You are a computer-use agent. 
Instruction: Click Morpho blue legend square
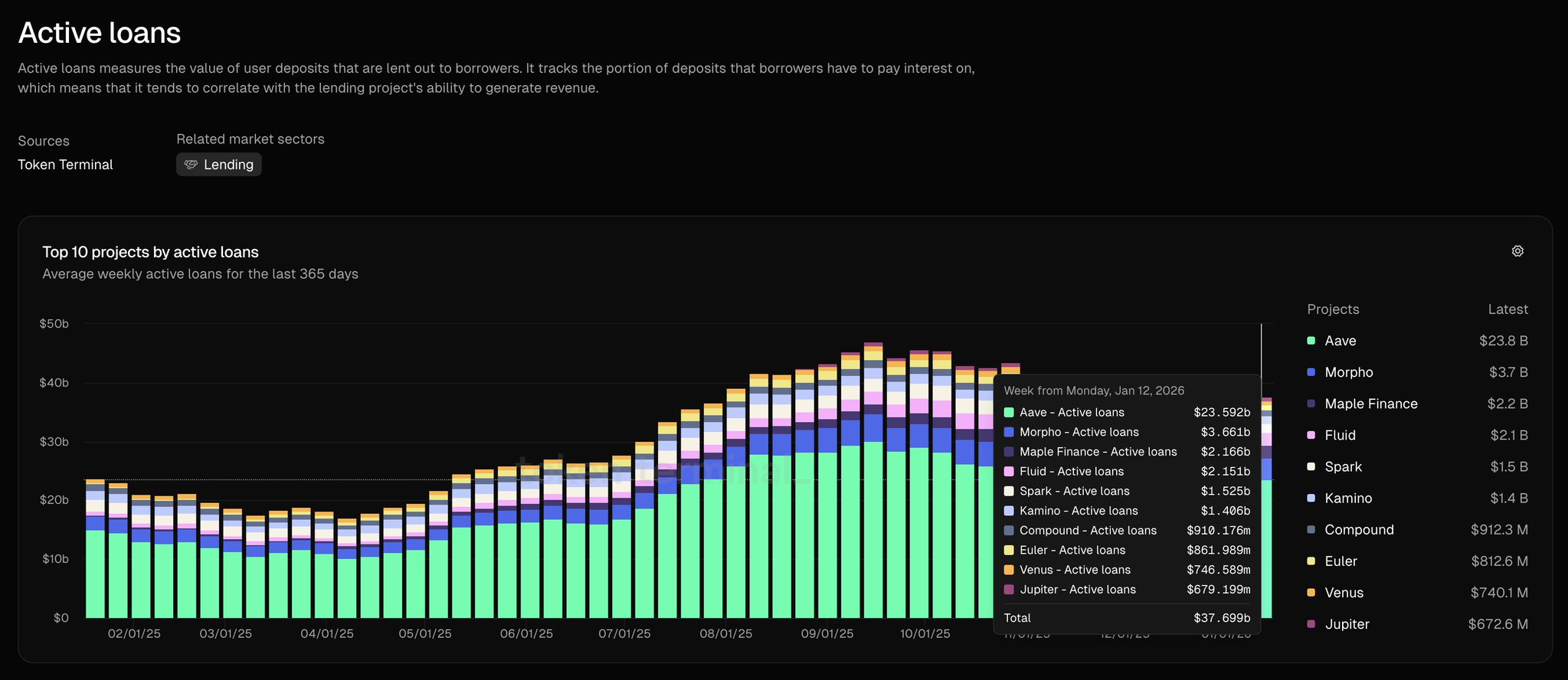[1311, 372]
